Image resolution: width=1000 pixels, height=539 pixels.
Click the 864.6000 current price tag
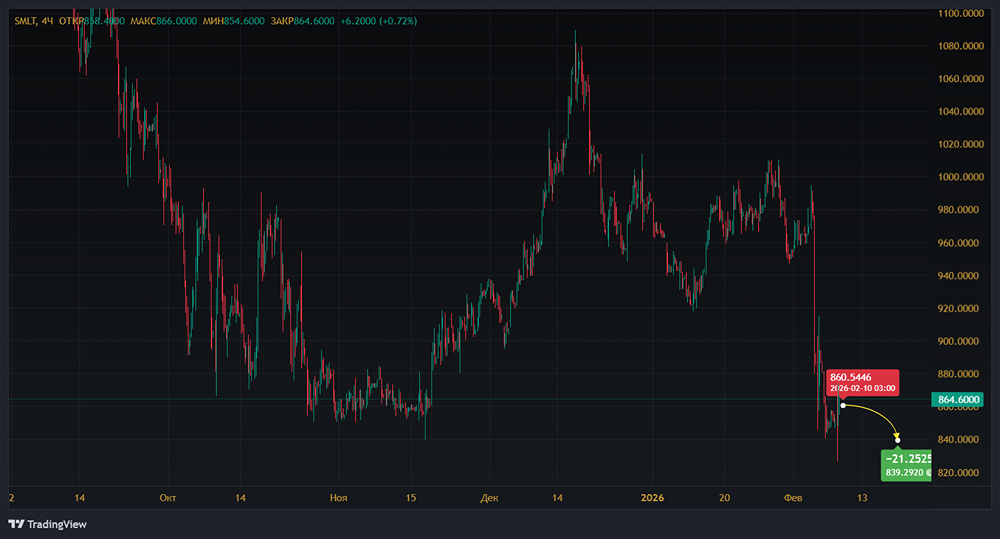tap(957, 399)
